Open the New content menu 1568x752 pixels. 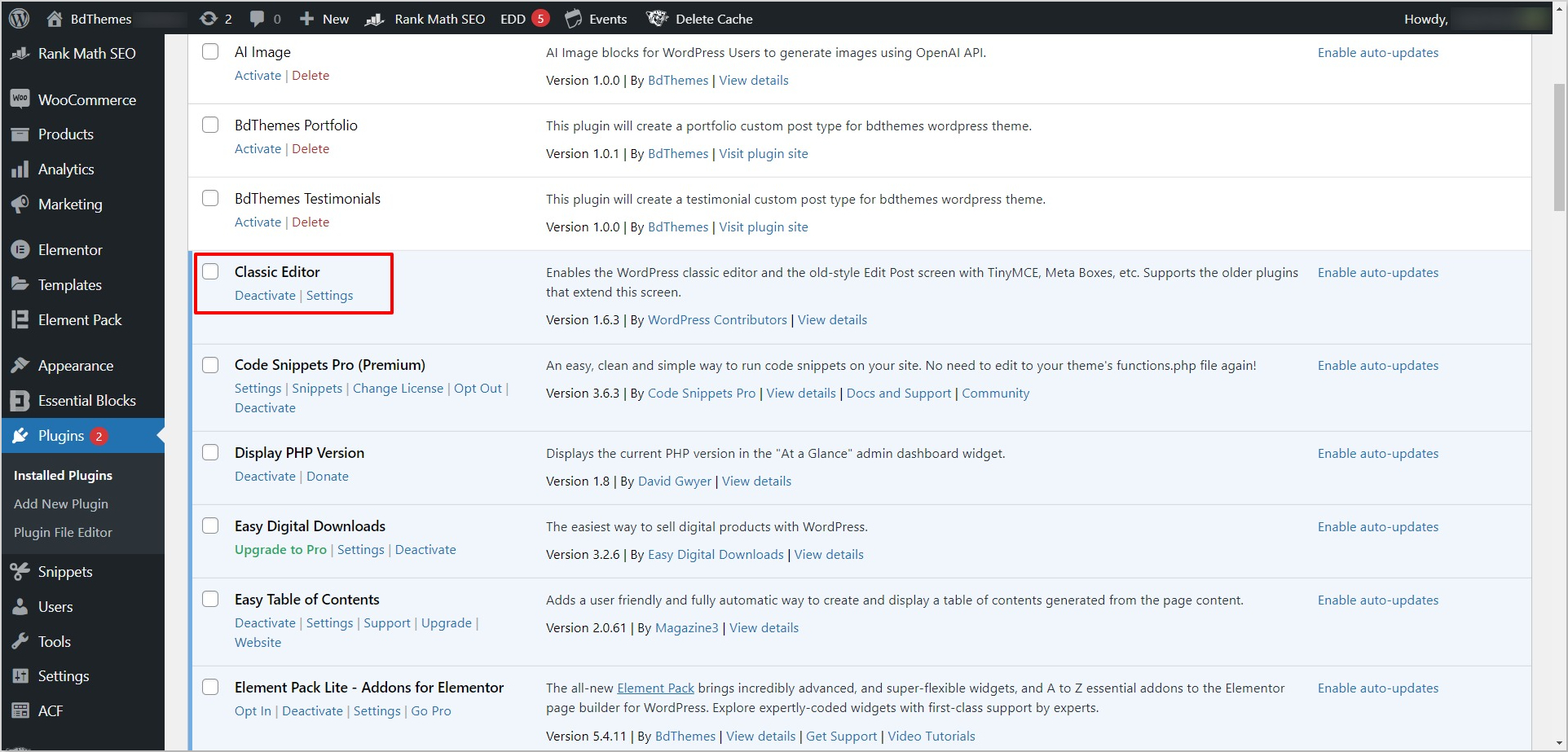click(x=324, y=19)
